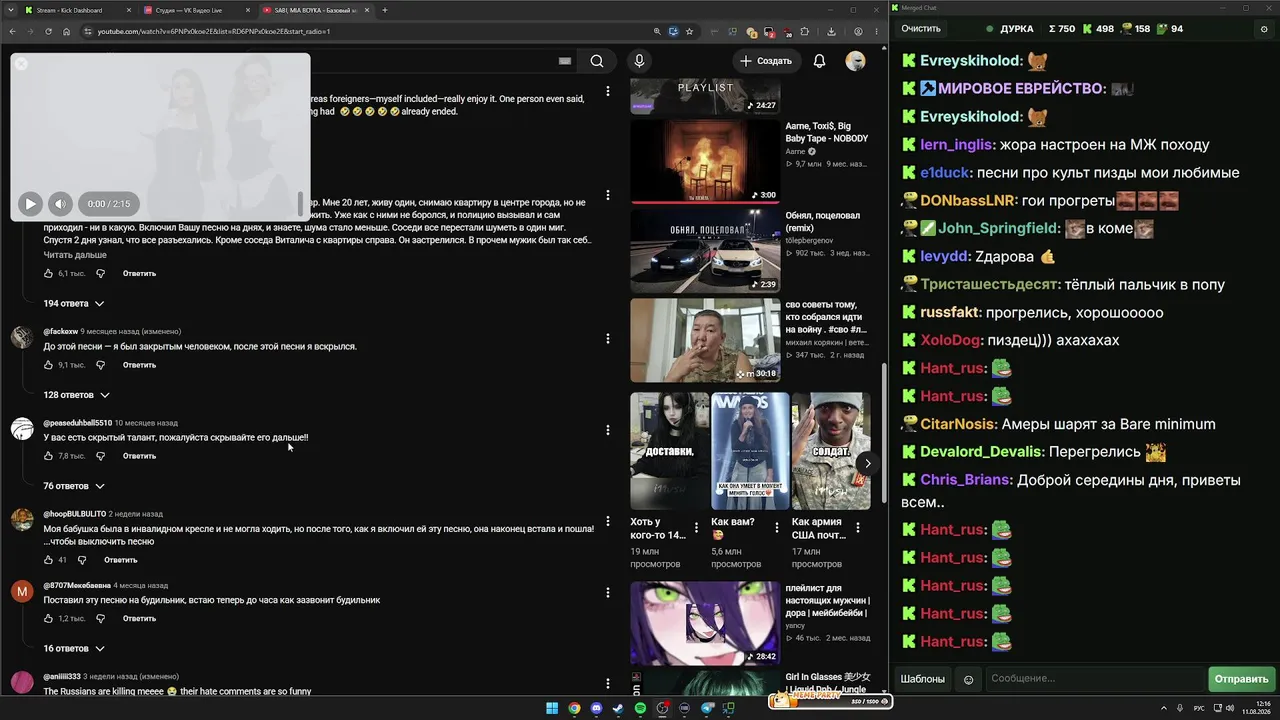
Task: Open Telegram from the taskbar
Action: click(x=706, y=709)
